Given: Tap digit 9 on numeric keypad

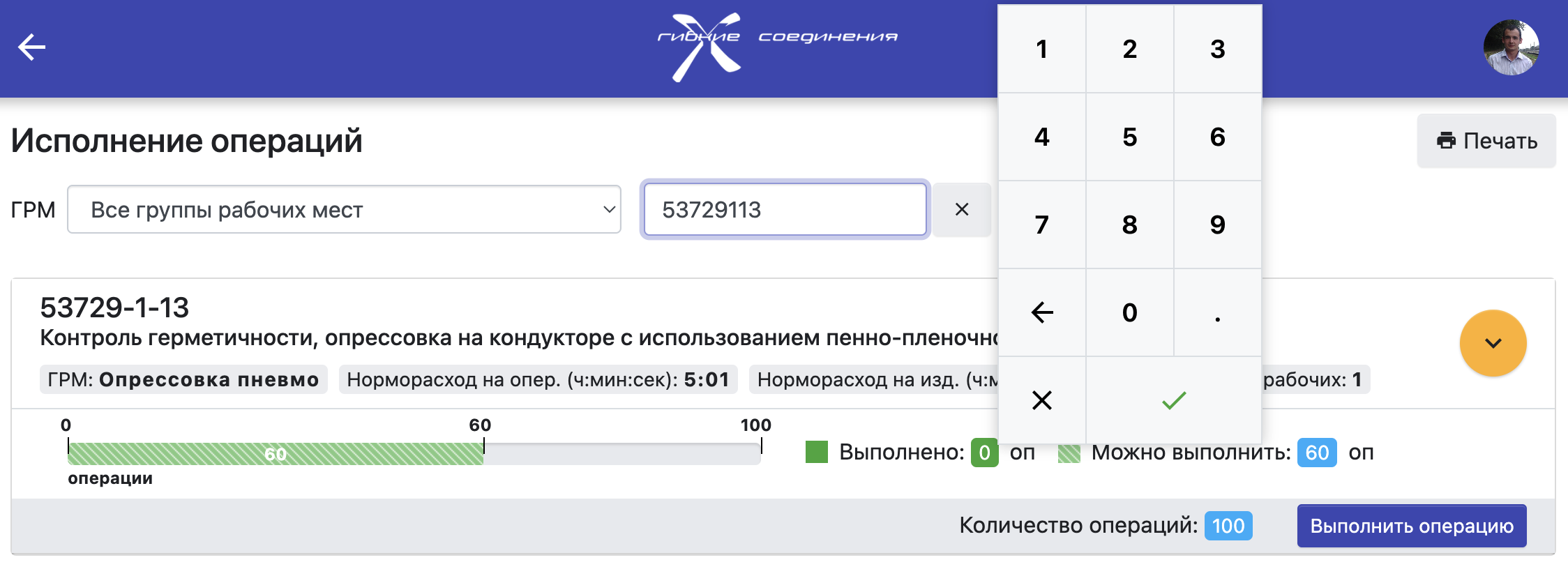Looking at the screenshot, I should [x=1218, y=225].
